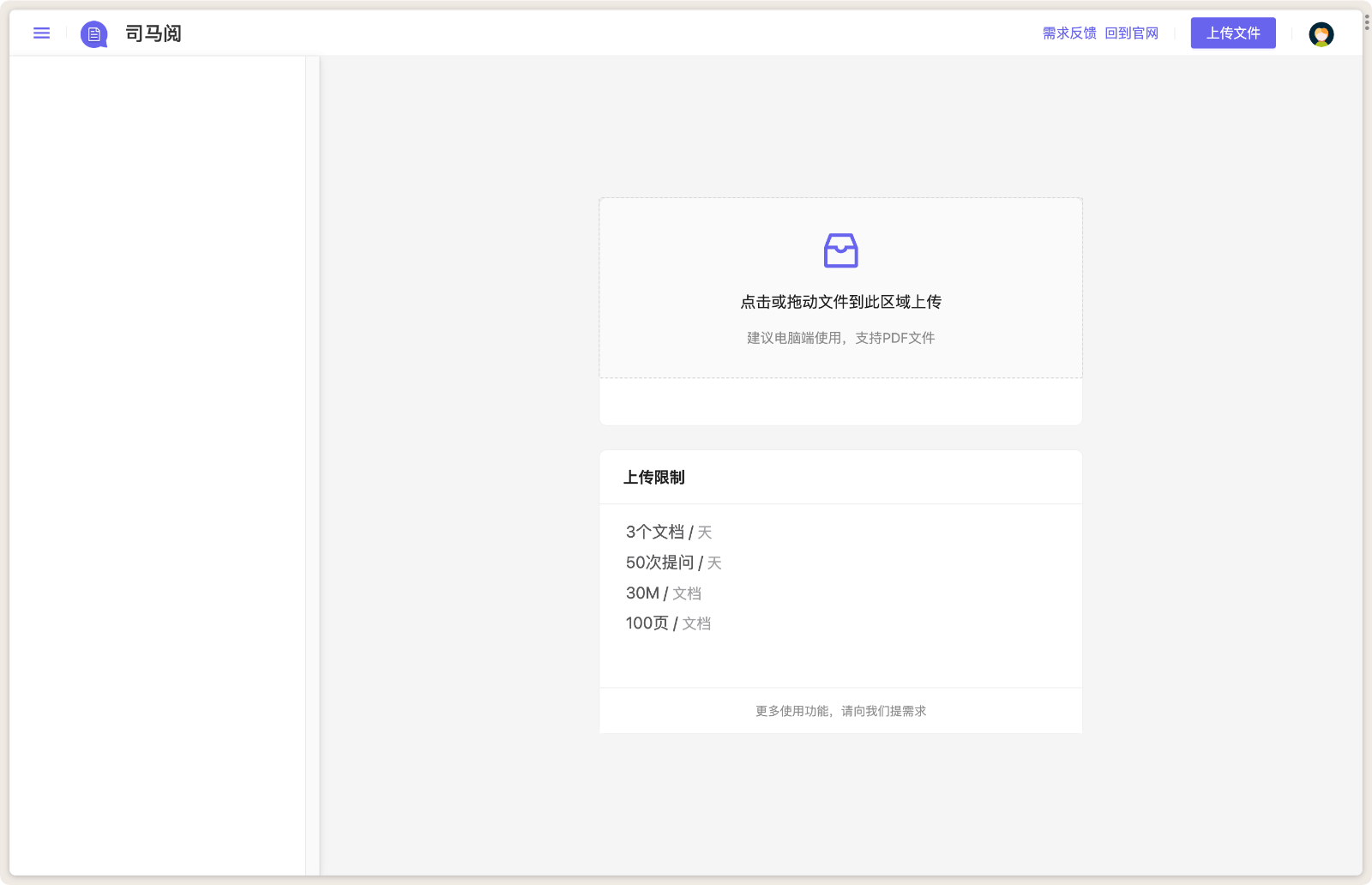This screenshot has width=1372, height=885.
Task: Select the purple chat-document icon beside the app name
Action: (93, 34)
